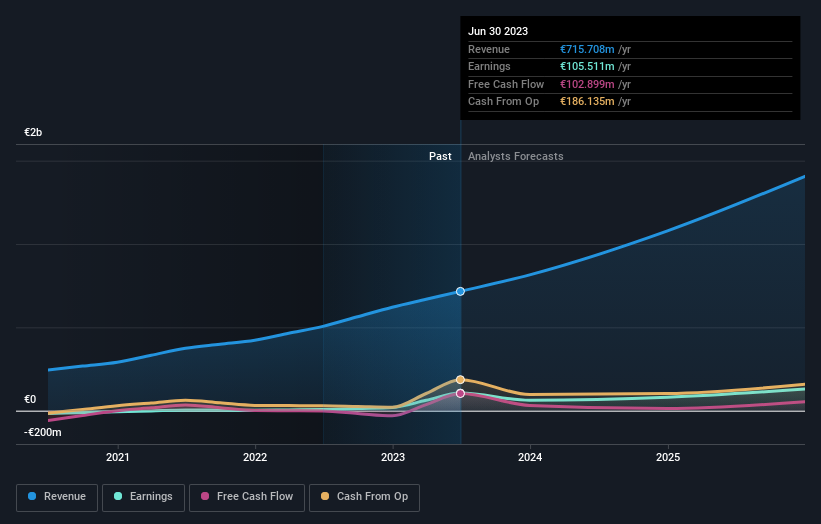
Task: Click the Past section label
Action: (440, 156)
